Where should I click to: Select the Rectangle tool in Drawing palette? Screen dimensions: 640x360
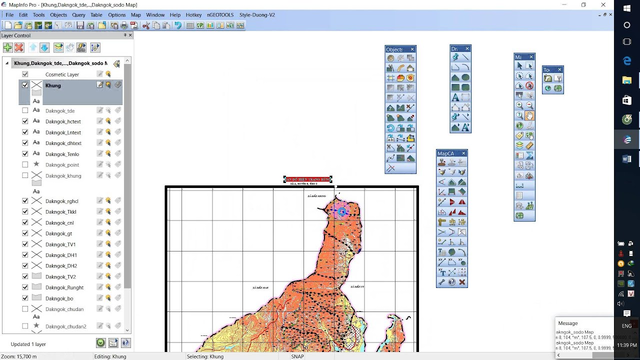point(456,87)
